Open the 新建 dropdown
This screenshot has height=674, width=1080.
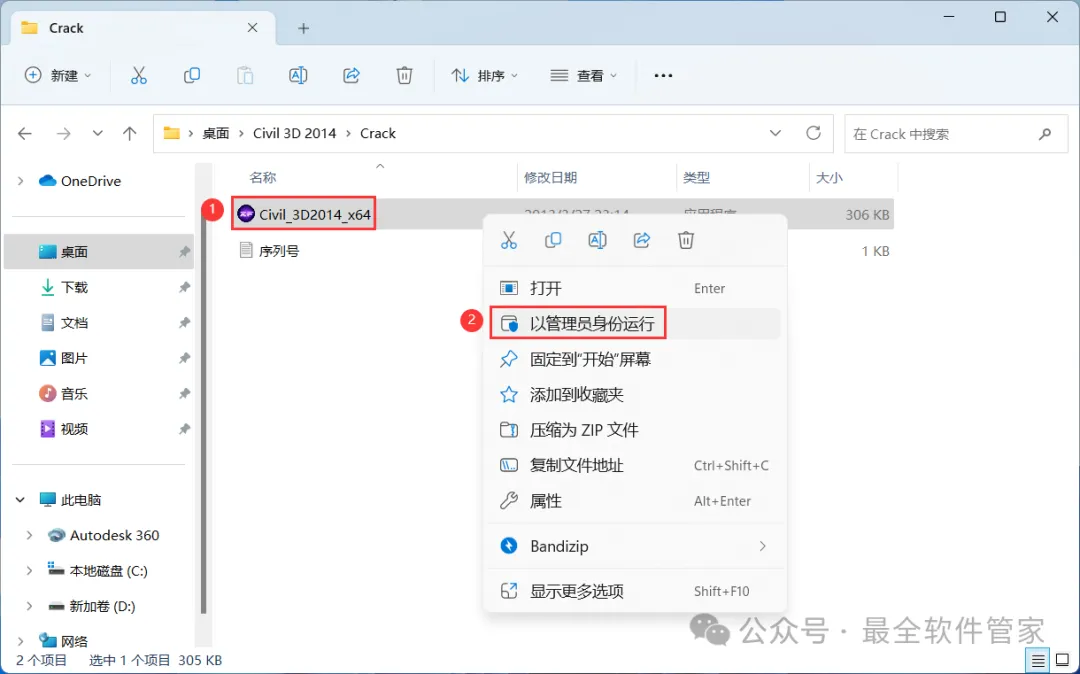click(x=57, y=75)
